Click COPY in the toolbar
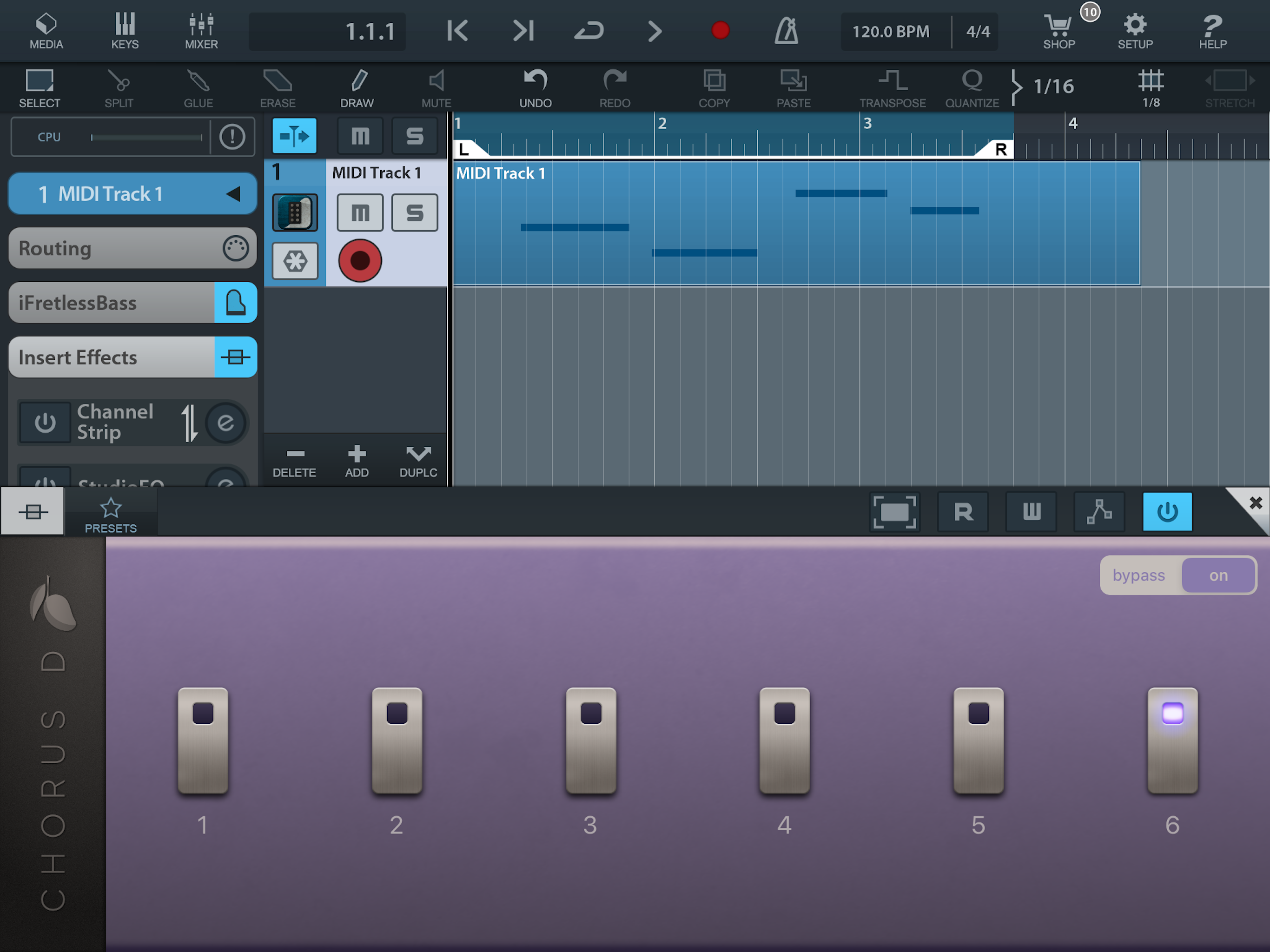1270x952 pixels. [x=714, y=88]
